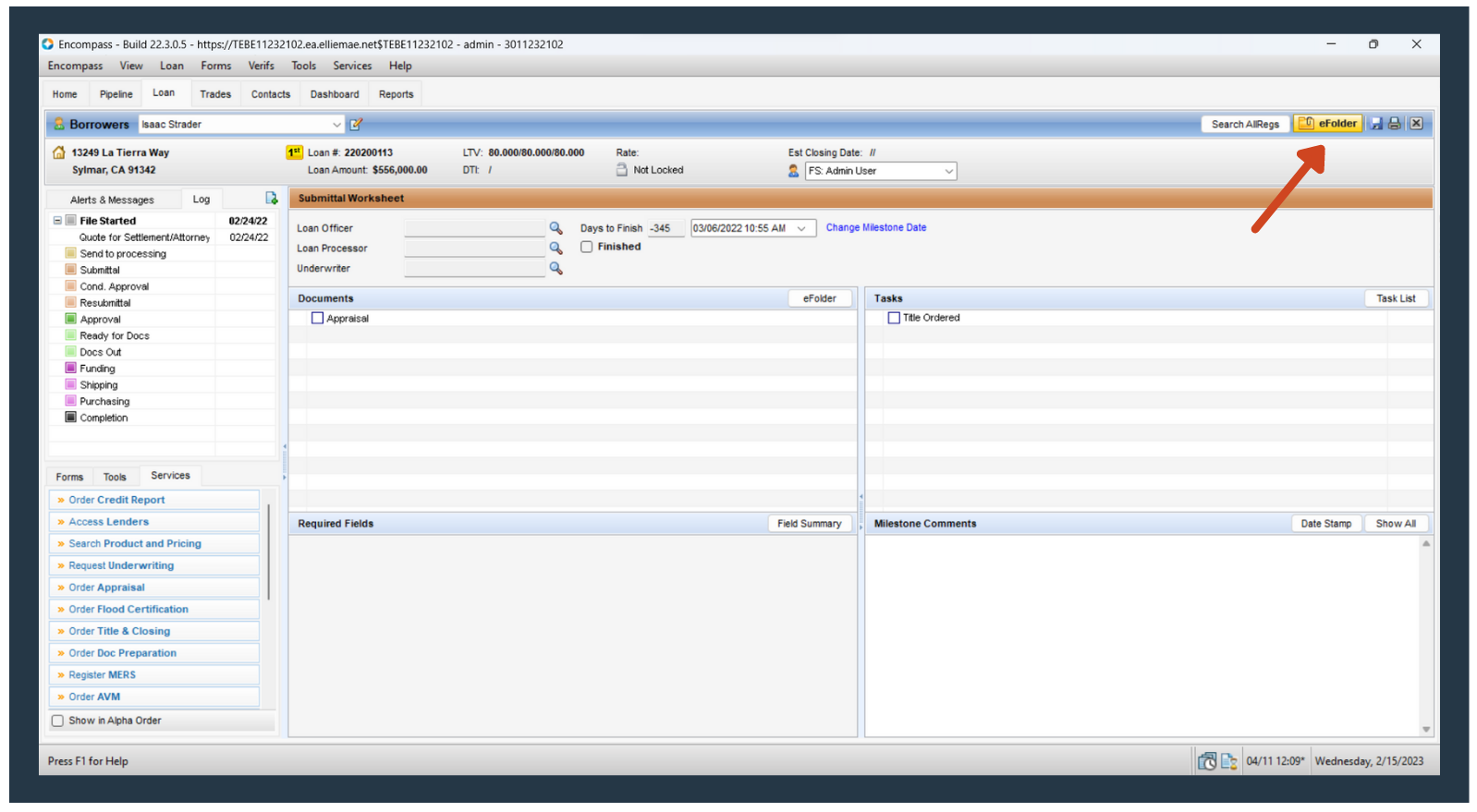1477x812 pixels.
Task: Click the Task List button
Action: click(1396, 298)
